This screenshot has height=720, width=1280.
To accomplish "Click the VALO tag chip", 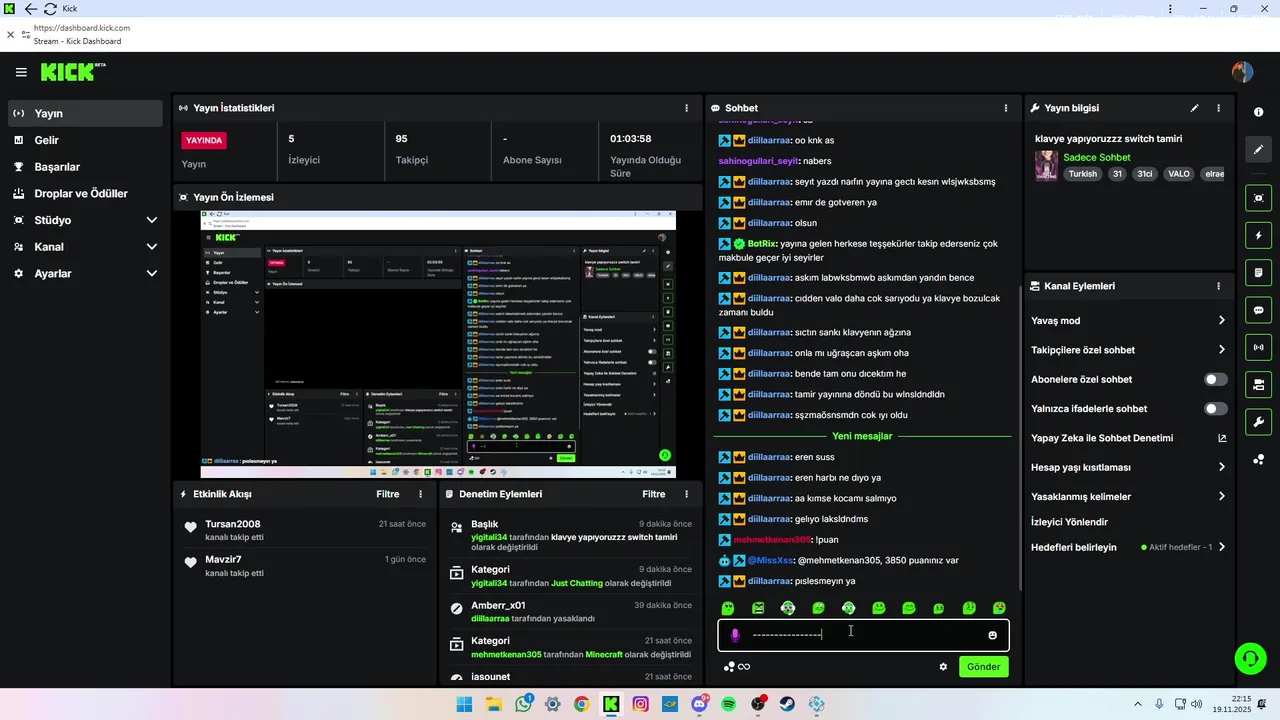I will (1179, 174).
